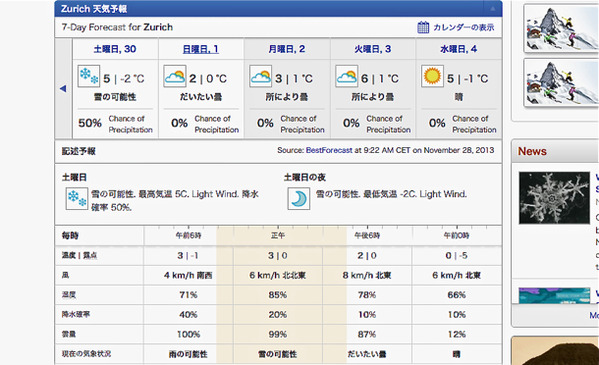Open the snowflake photo thumbnail in News
Image resolution: width=599 pixels, height=365 pixels.
[554, 198]
